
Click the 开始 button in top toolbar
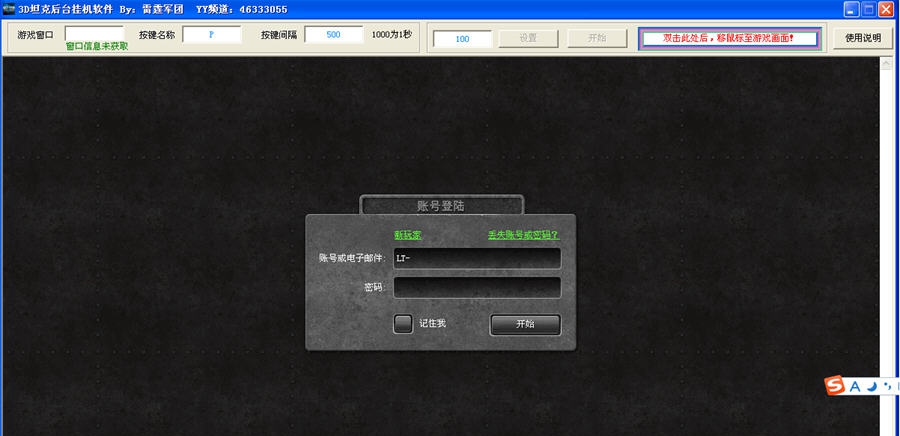click(597, 38)
